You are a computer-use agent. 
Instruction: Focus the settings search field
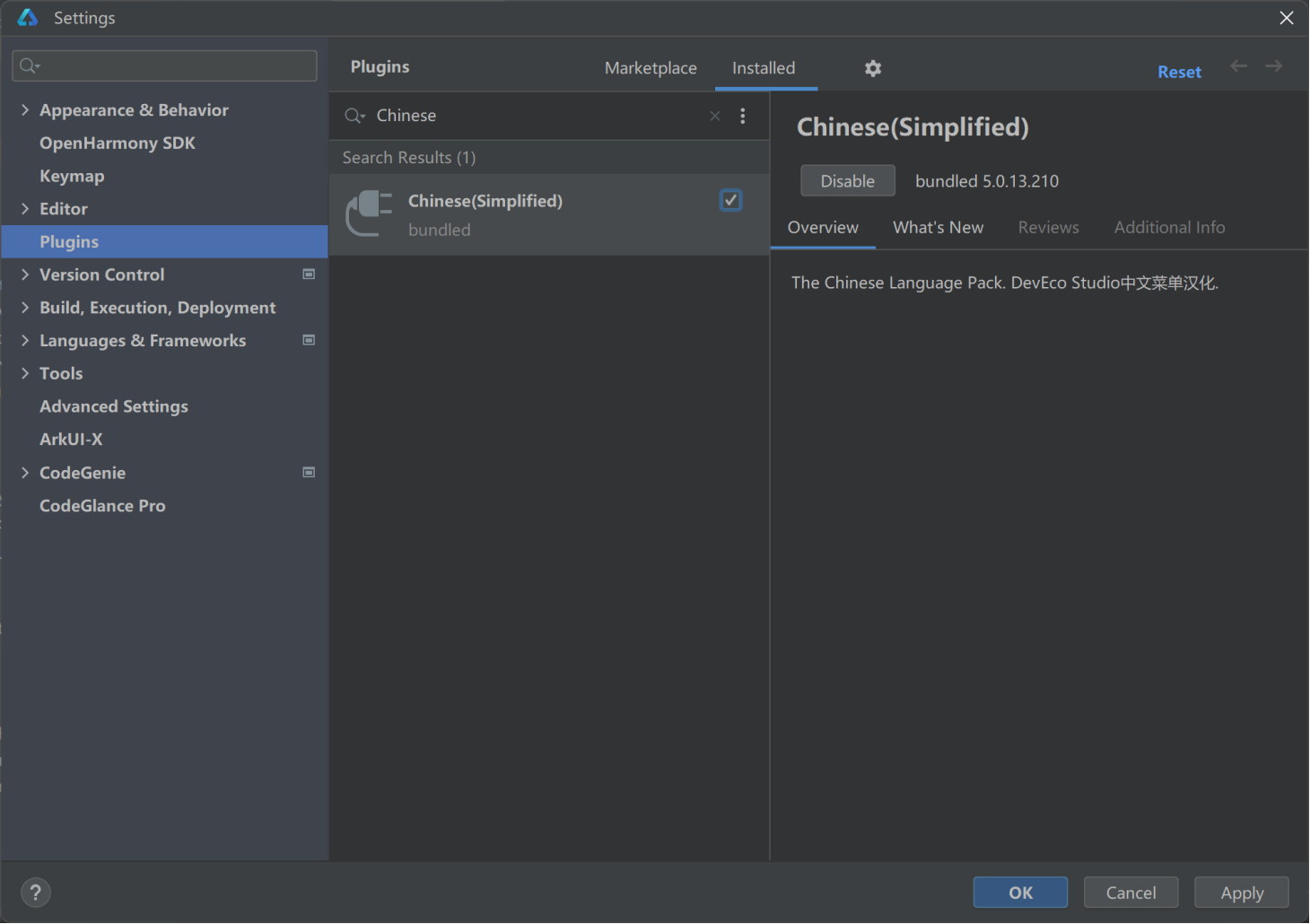click(x=164, y=65)
